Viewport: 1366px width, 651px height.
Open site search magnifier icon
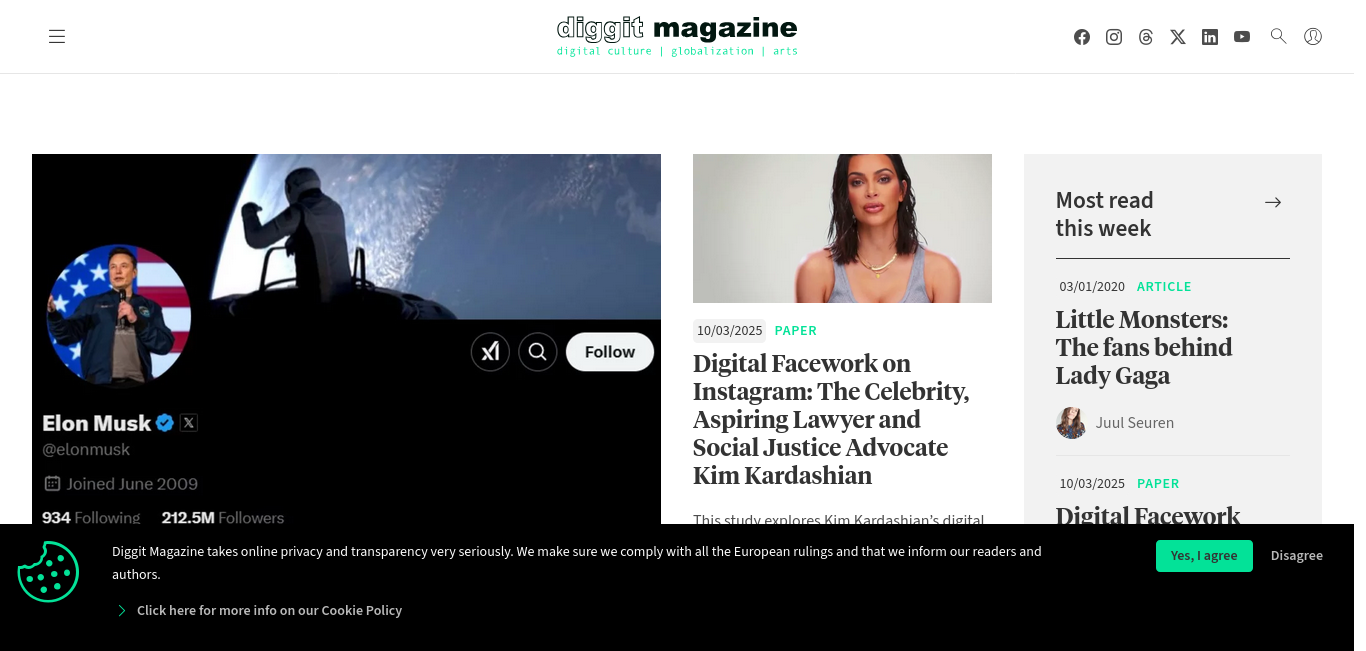(1278, 36)
